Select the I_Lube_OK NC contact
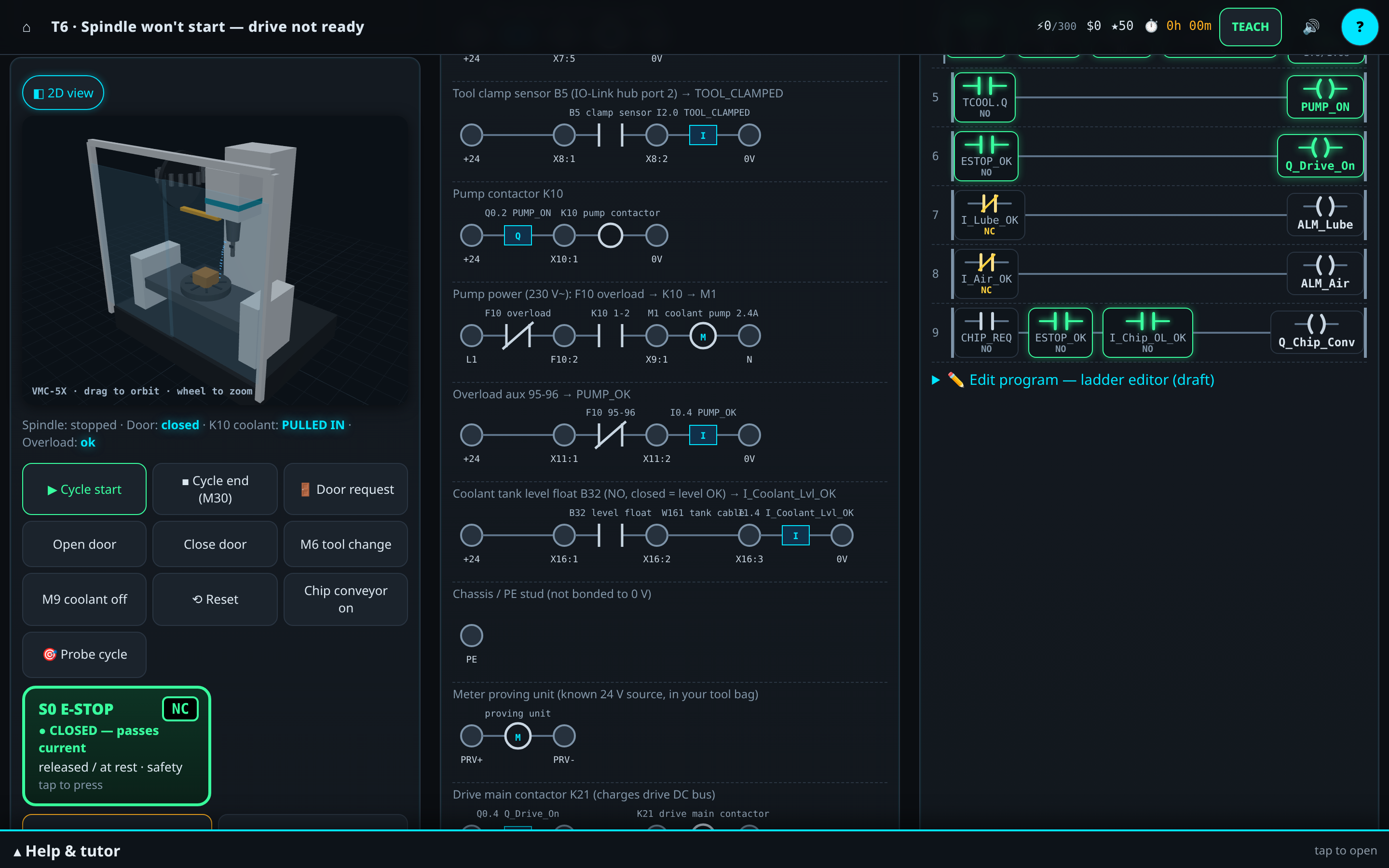The height and width of the screenshot is (868, 1389). [989, 215]
